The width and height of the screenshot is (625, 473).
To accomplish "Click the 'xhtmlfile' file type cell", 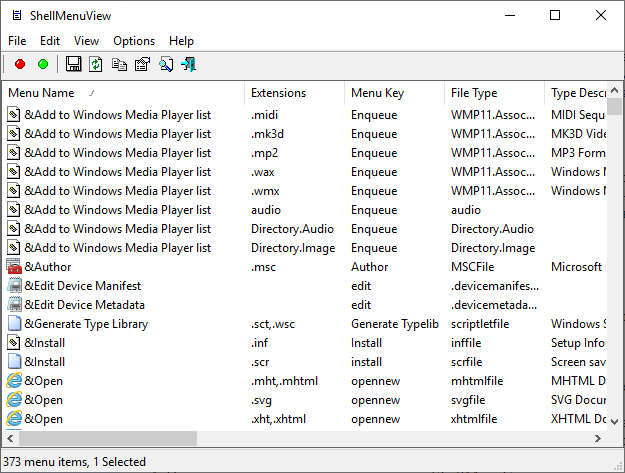I will coord(474,419).
